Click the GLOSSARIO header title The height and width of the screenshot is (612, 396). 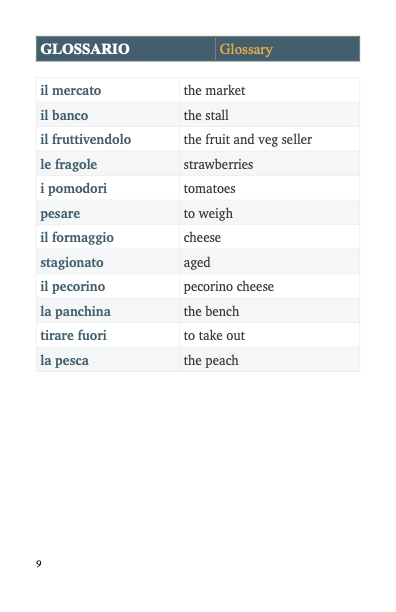pos(85,49)
